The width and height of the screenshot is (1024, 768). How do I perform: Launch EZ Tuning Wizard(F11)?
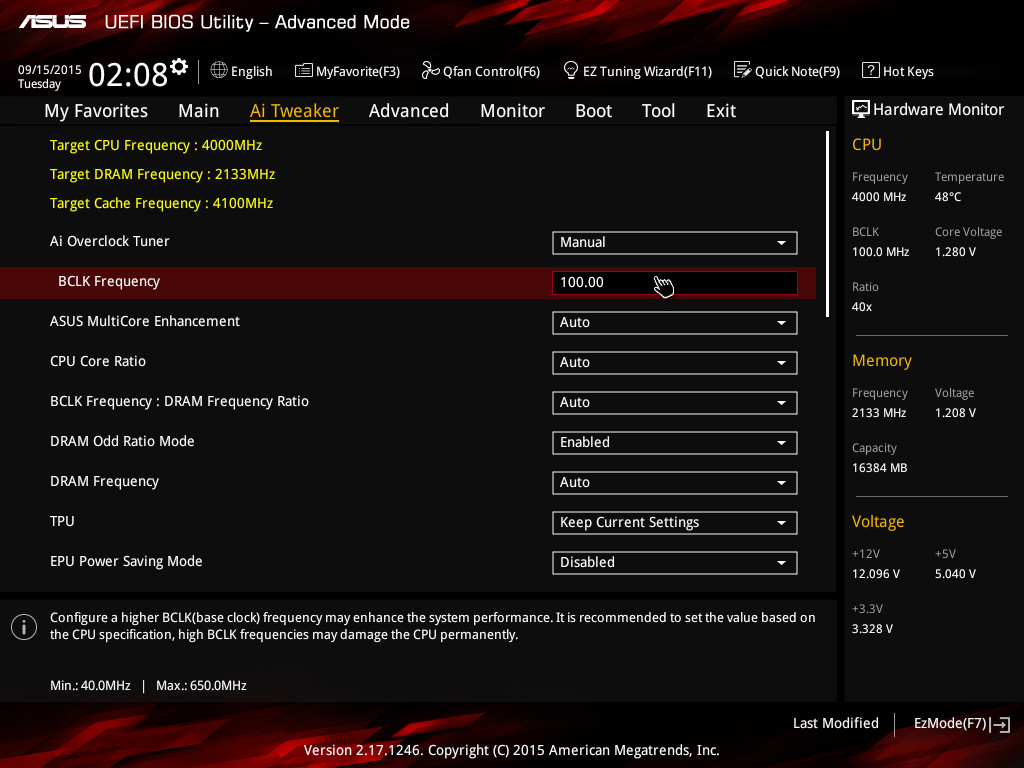(637, 71)
